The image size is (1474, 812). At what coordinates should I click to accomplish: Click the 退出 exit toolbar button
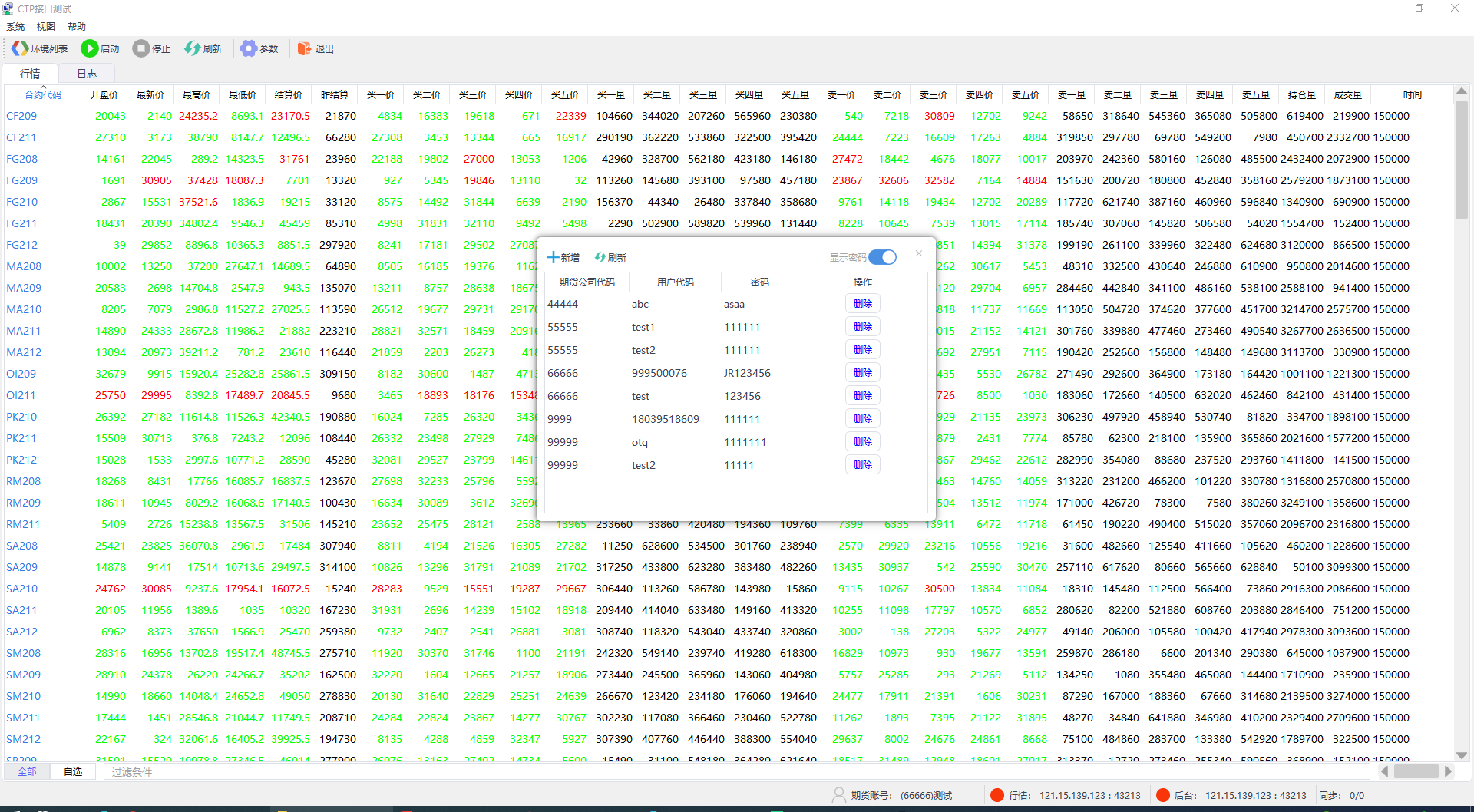(x=316, y=48)
